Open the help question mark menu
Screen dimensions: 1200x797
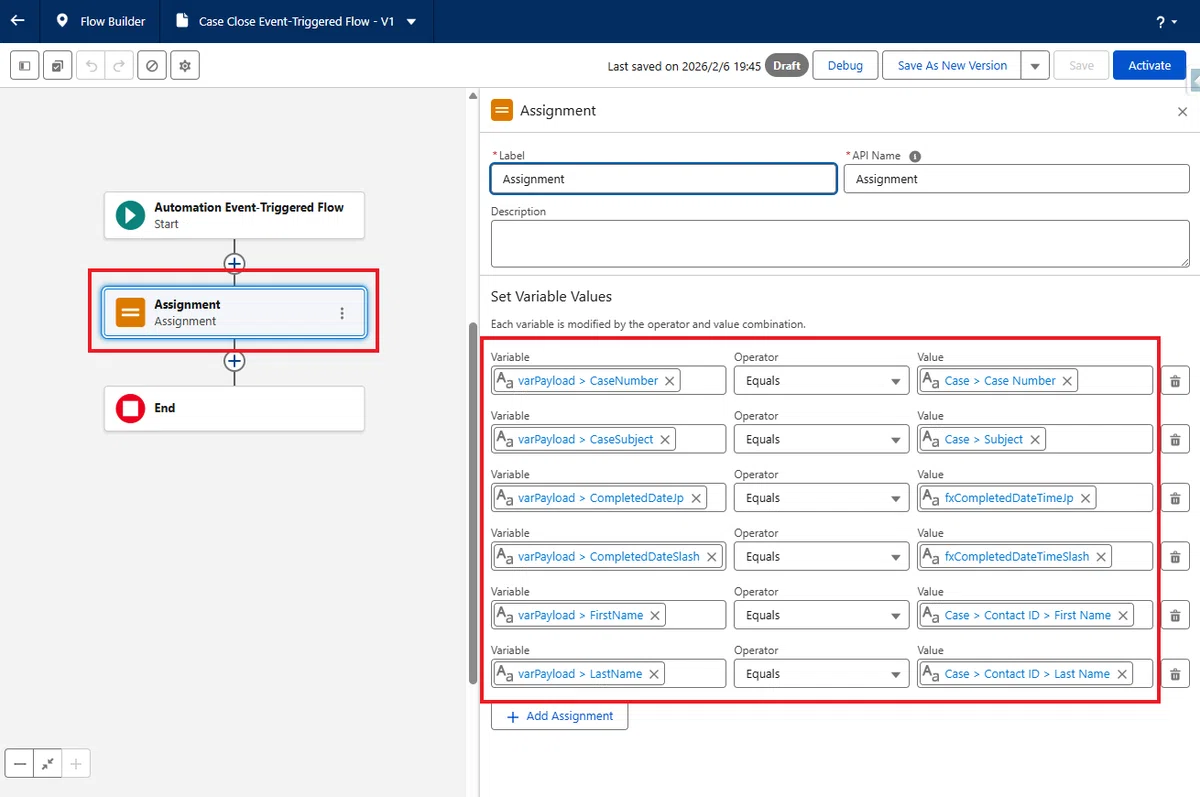point(1166,22)
